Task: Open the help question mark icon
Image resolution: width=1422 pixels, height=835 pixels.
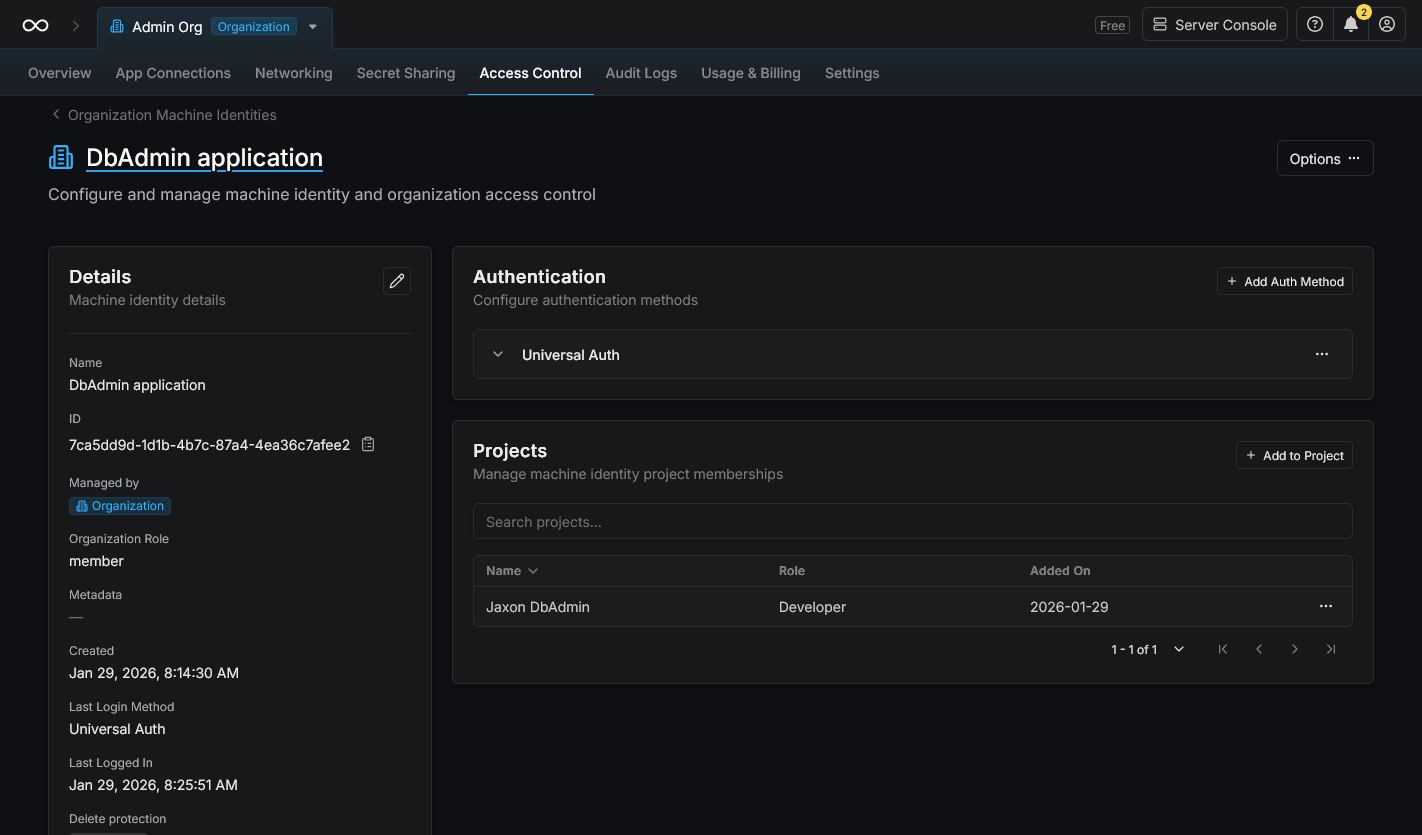Action: coord(1315,25)
